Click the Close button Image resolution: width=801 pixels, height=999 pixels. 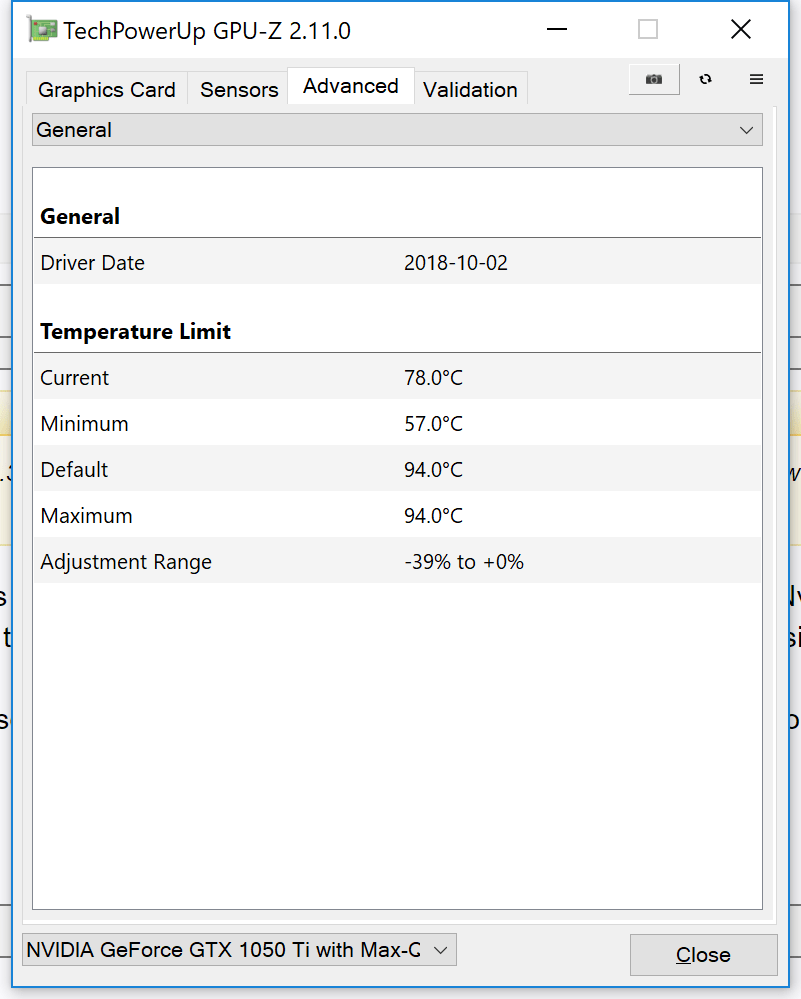704,954
